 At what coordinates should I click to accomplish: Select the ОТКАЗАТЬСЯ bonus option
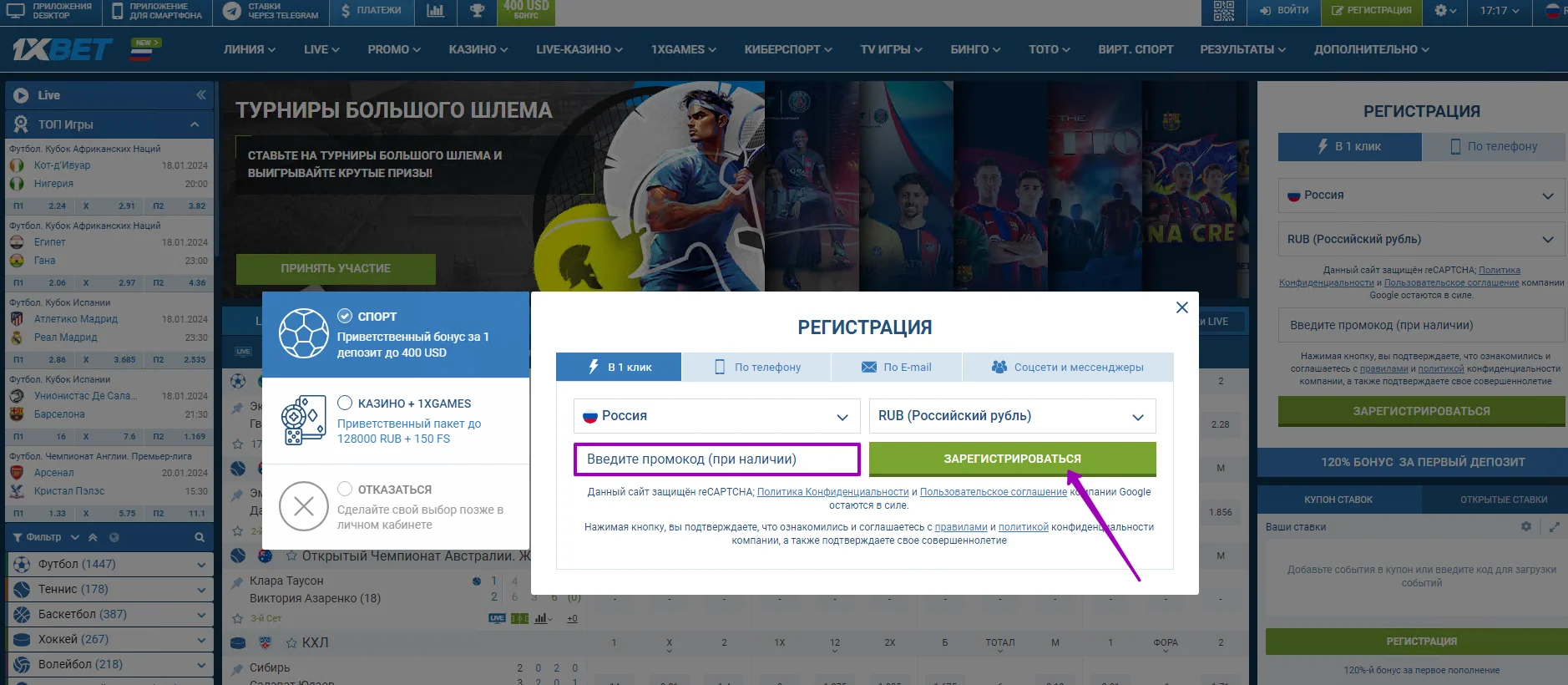tap(396, 506)
